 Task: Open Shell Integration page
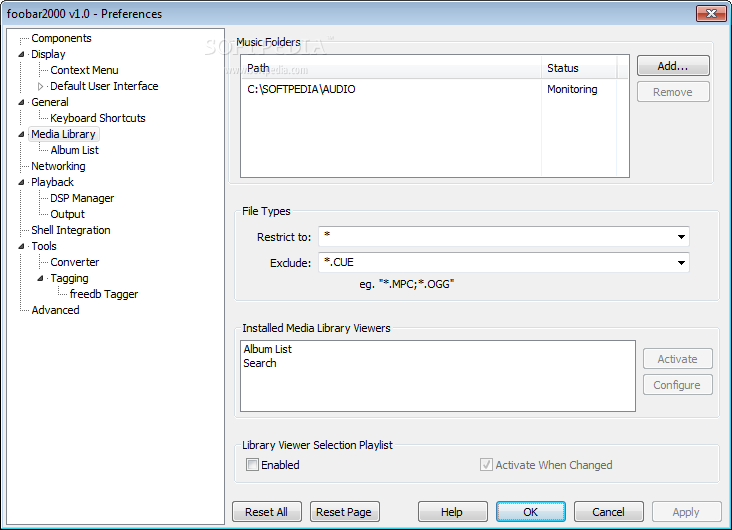tap(70, 230)
